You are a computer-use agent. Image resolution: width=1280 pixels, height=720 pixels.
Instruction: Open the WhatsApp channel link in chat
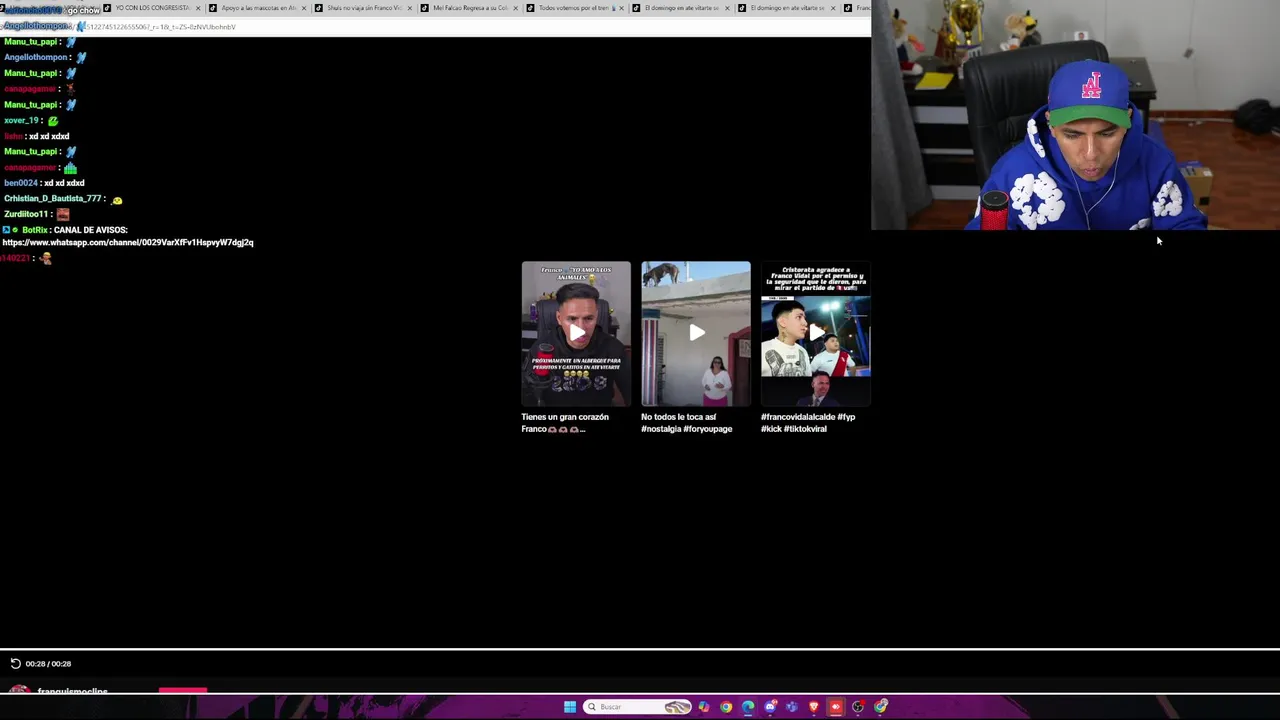point(128,242)
